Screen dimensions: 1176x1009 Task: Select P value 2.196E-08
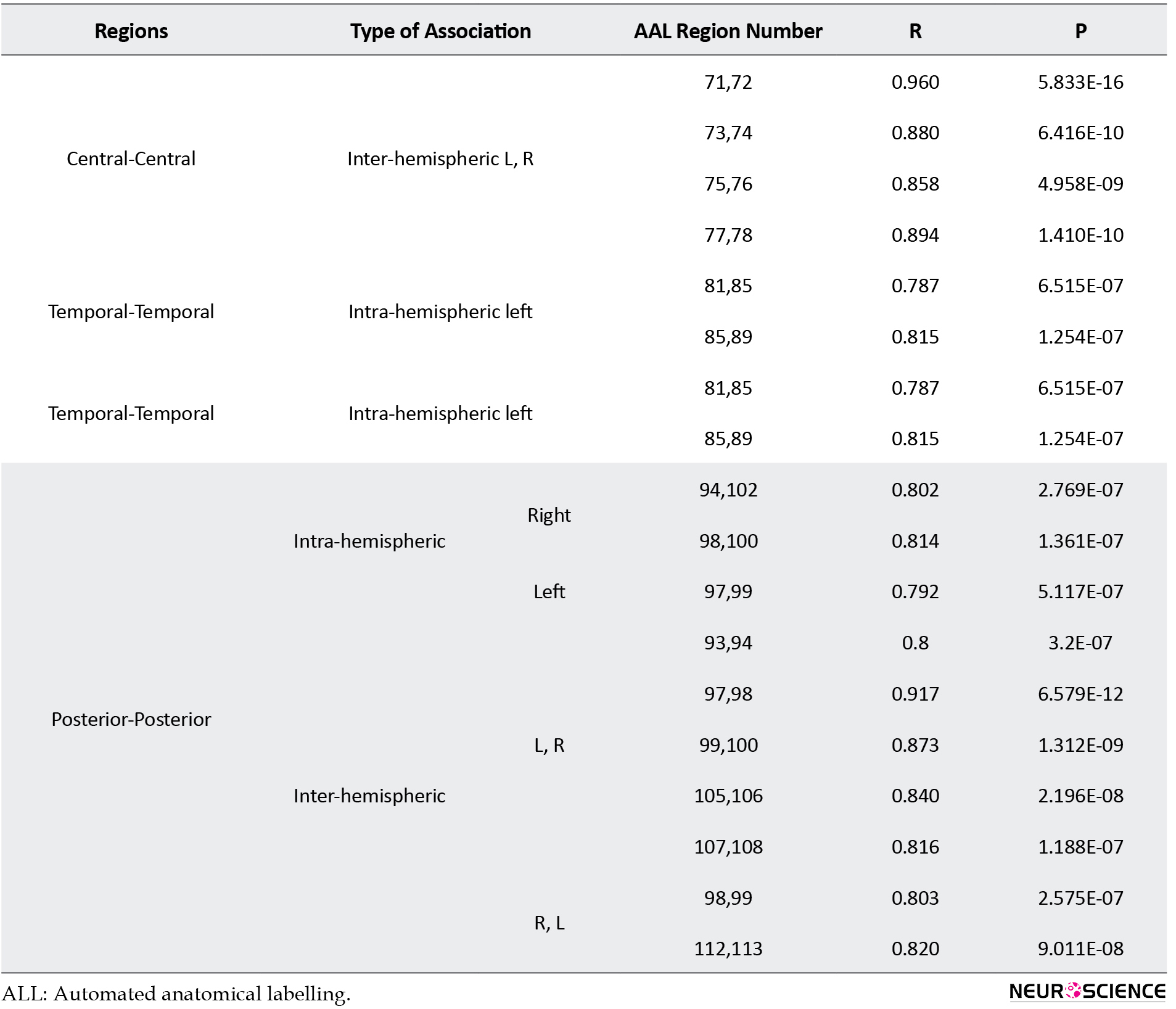click(1080, 796)
